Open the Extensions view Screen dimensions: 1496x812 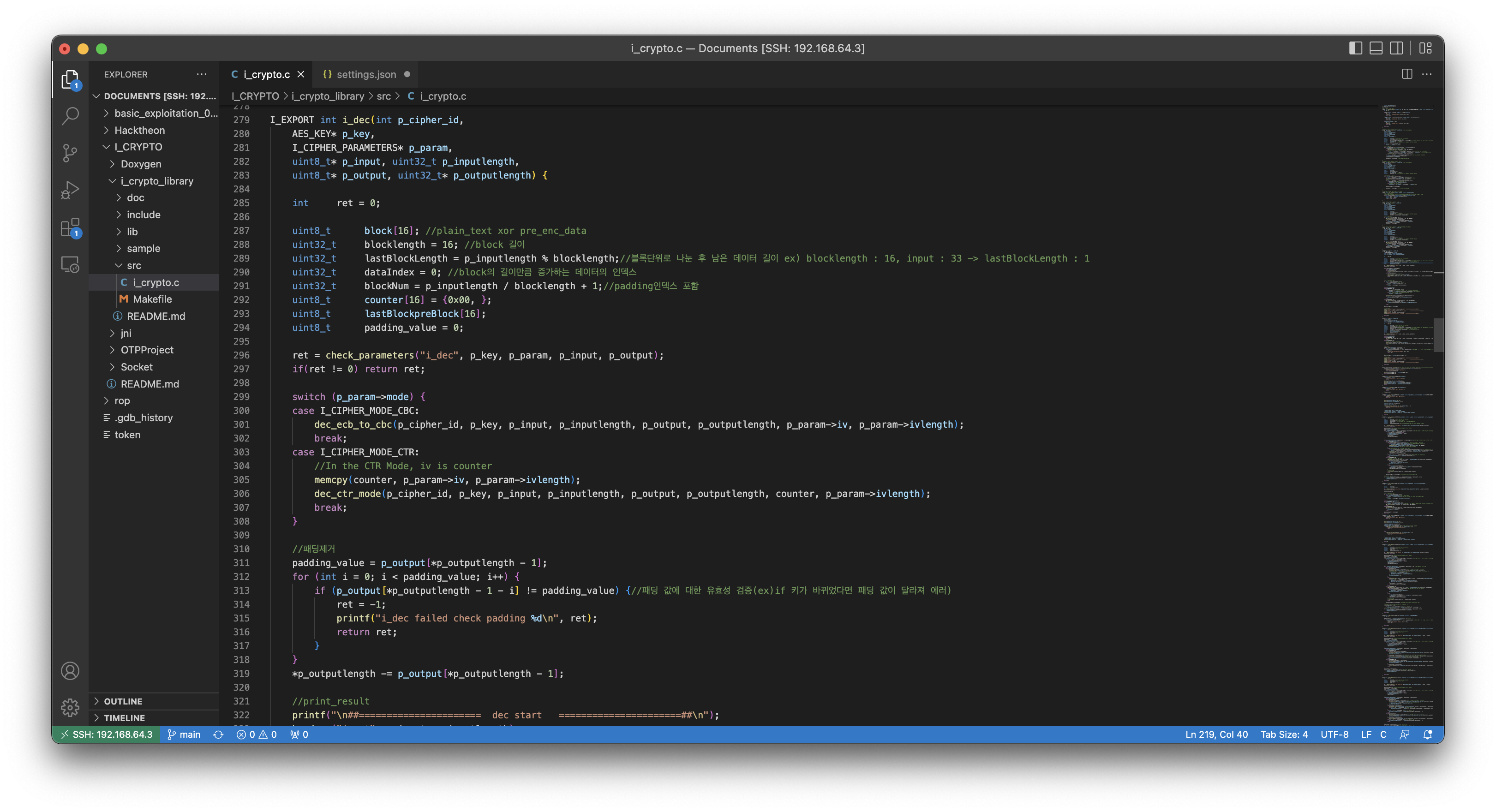click(x=70, y=228)
